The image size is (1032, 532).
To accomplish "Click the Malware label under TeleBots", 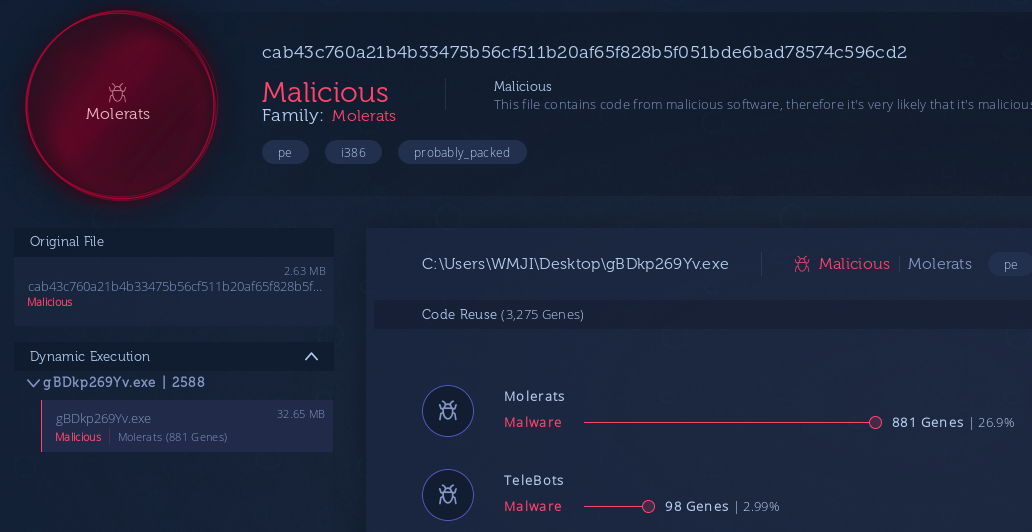I will pos(533,506).
